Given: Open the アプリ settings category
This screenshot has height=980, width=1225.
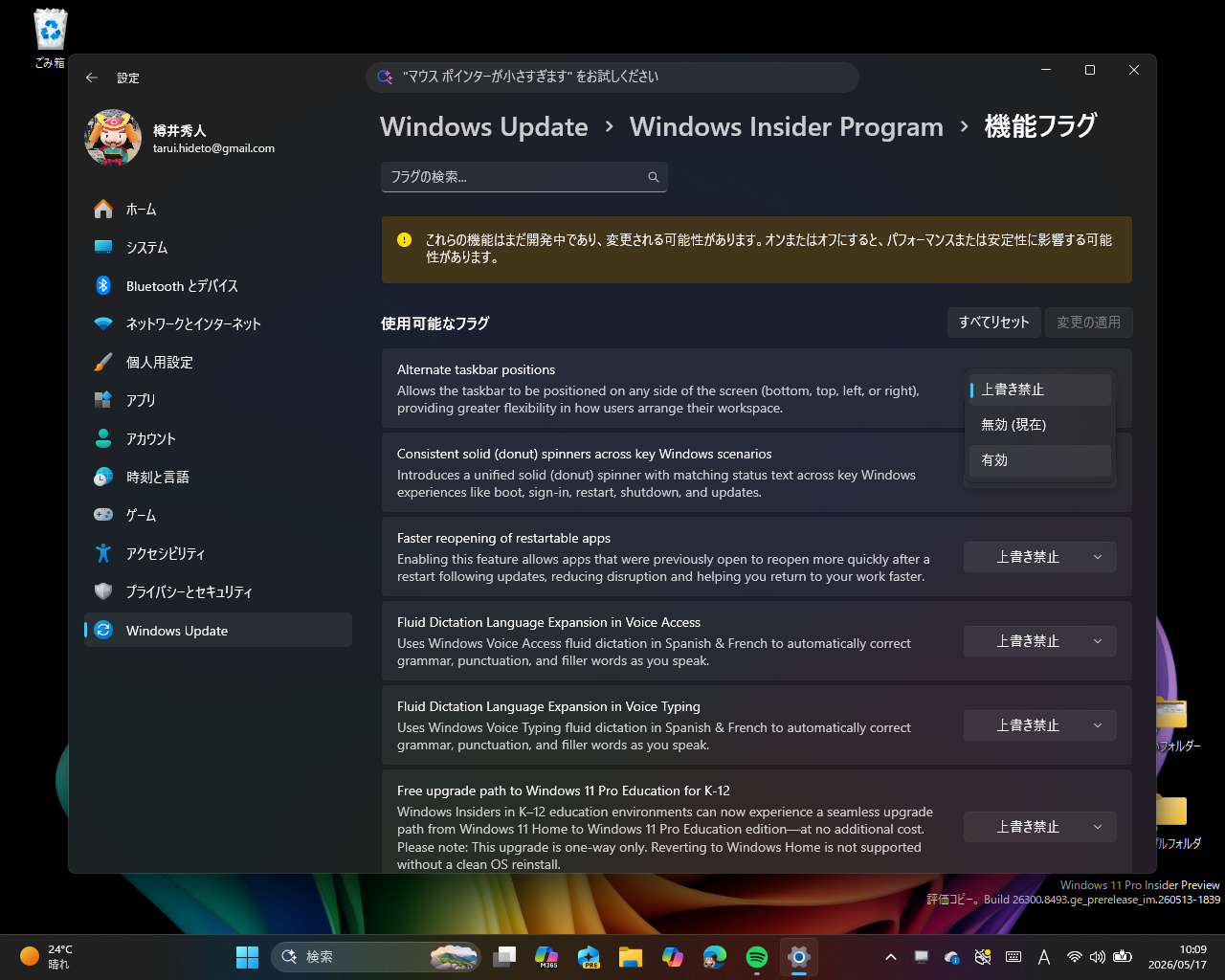Looking at the screenshot, I should tap(218, 400).
